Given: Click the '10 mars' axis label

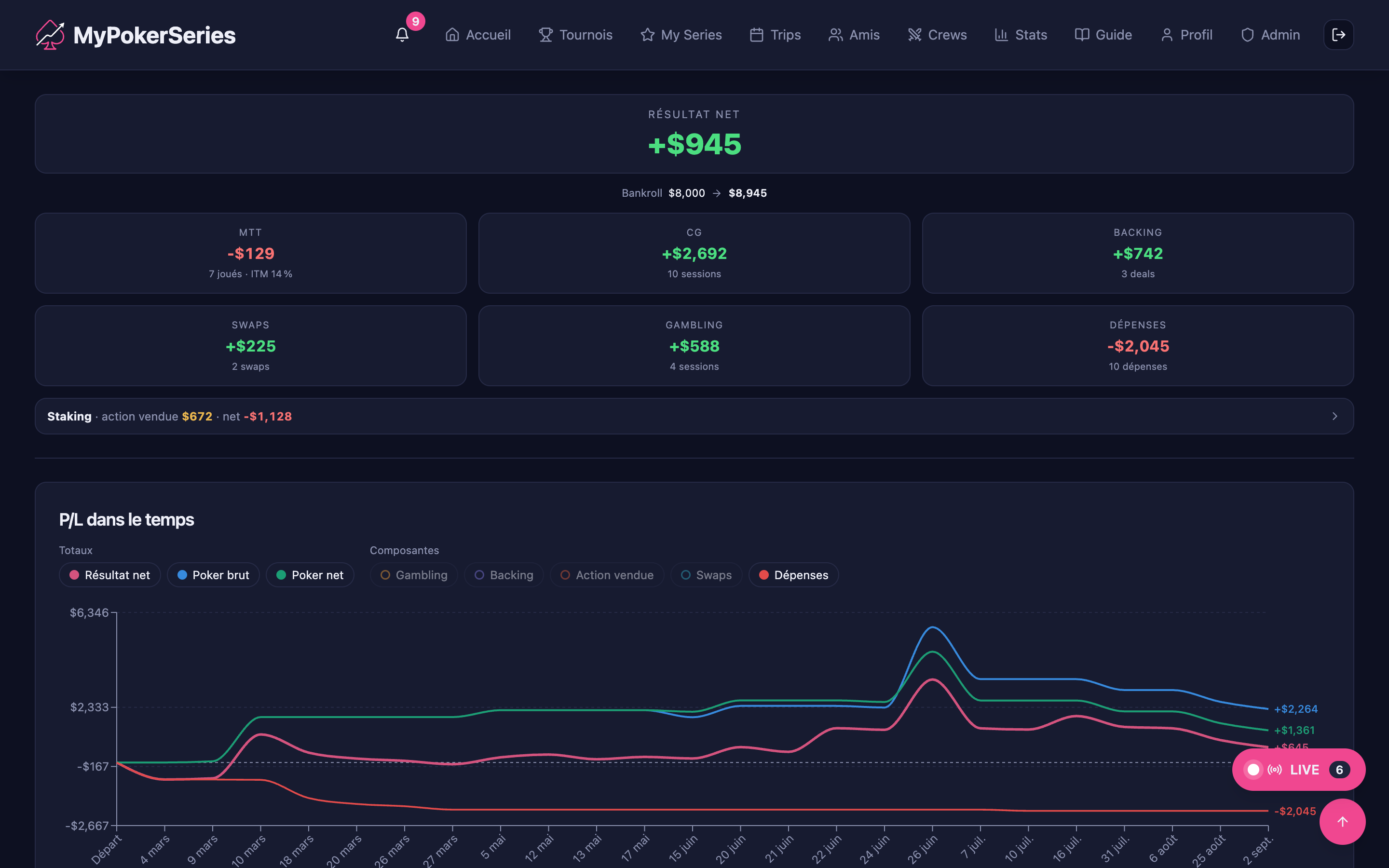Looking at the screenshot, I should tap(248, 850).
